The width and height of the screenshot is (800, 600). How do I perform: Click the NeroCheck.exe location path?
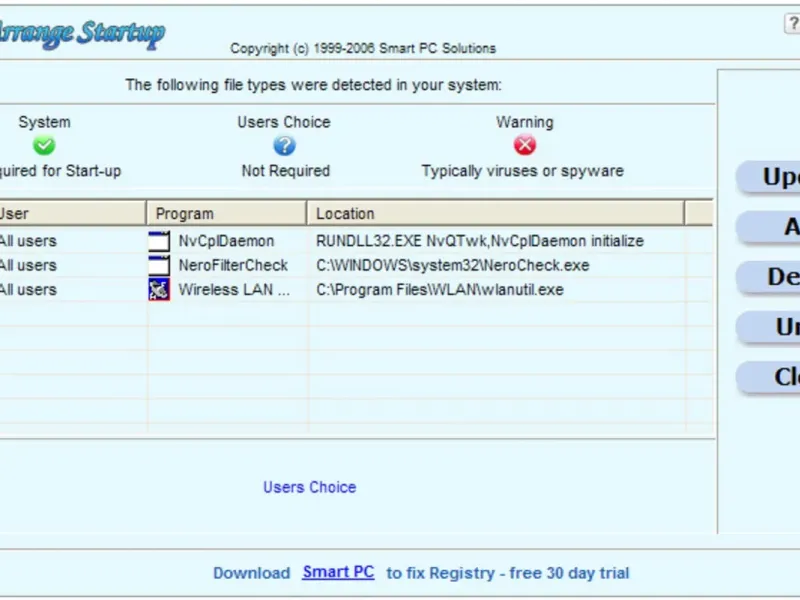tap(453, 265)
